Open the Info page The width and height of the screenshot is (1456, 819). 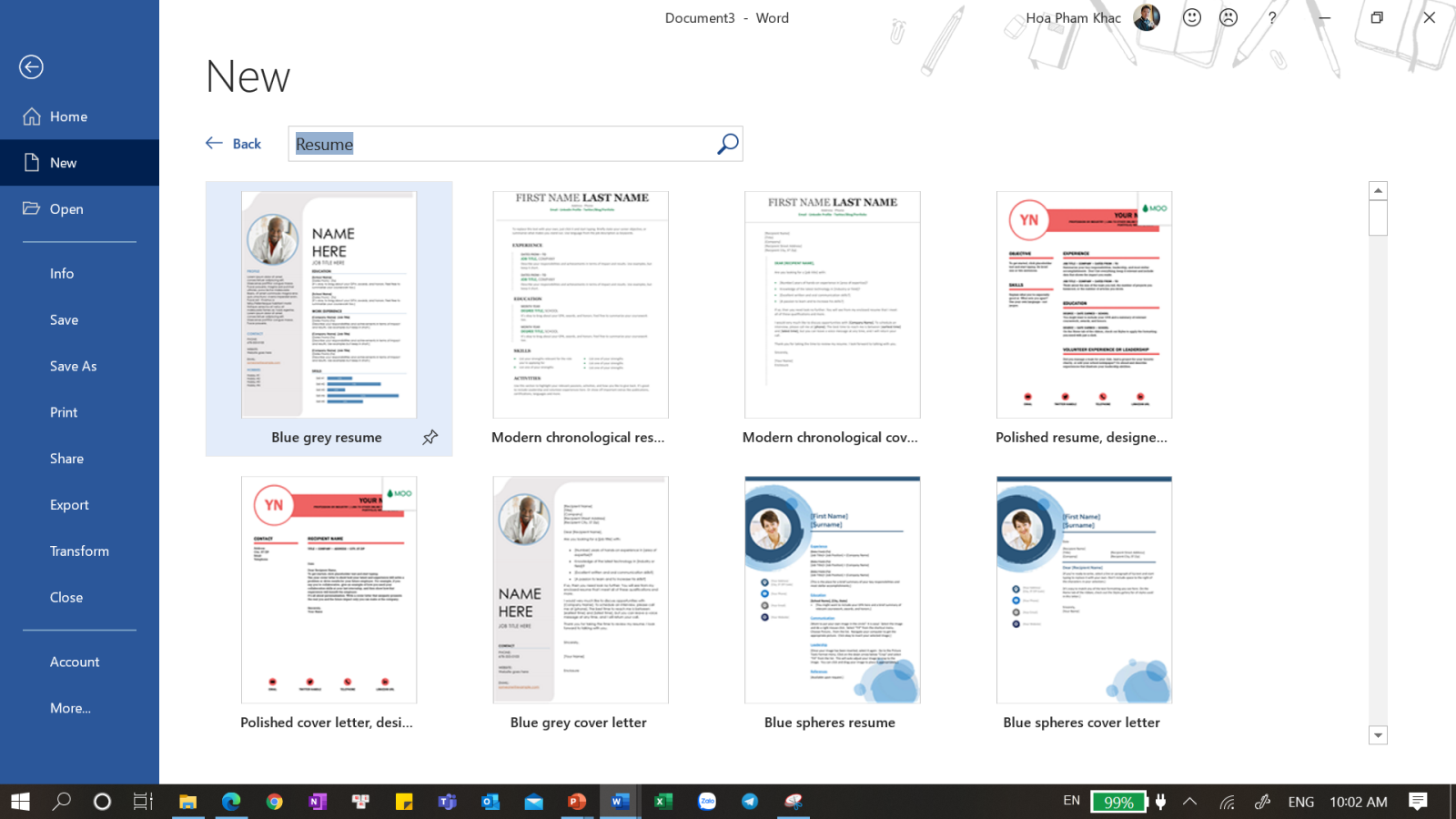click(x=79, y=274)
